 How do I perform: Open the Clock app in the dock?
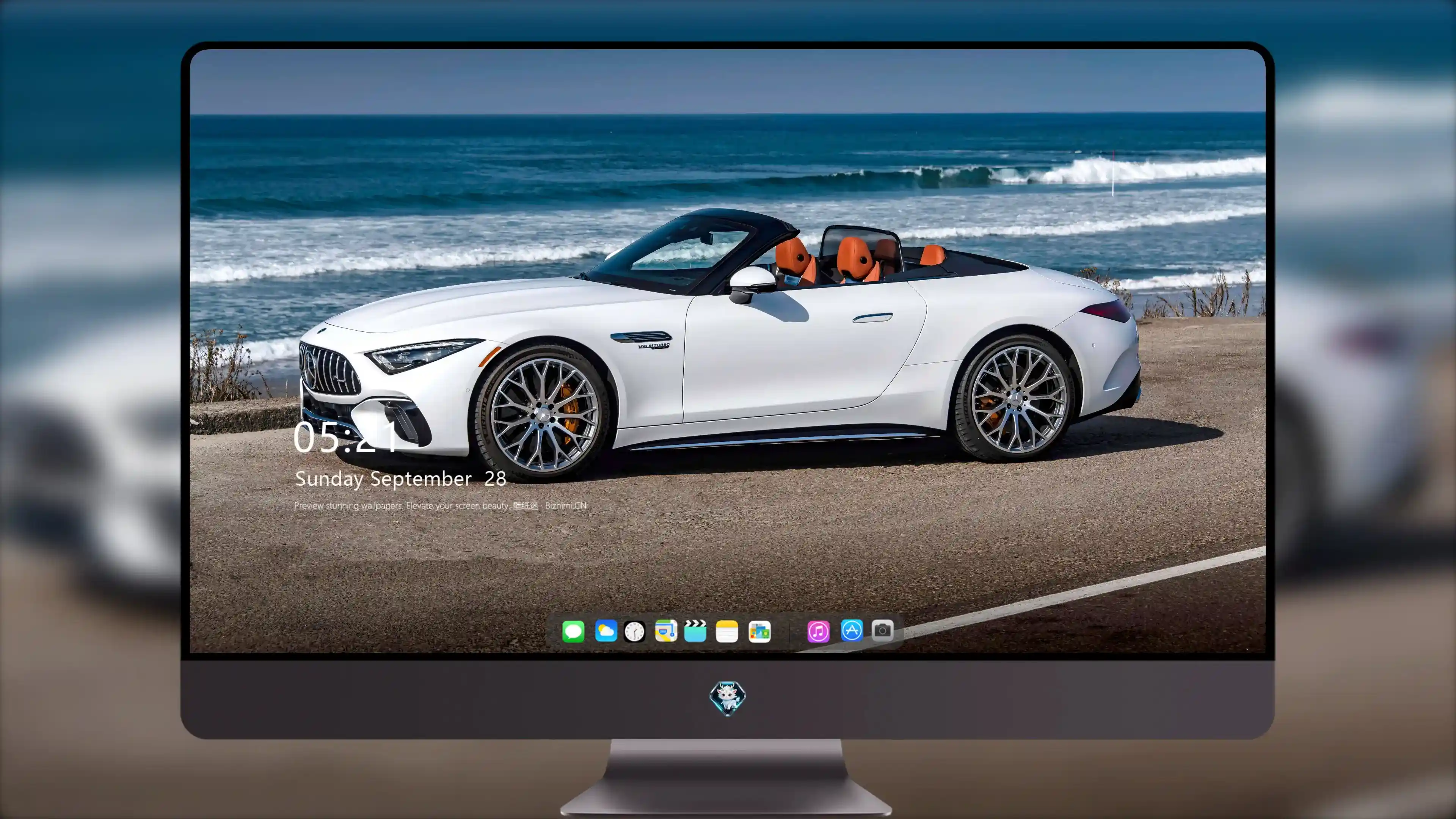click(634, 631)
